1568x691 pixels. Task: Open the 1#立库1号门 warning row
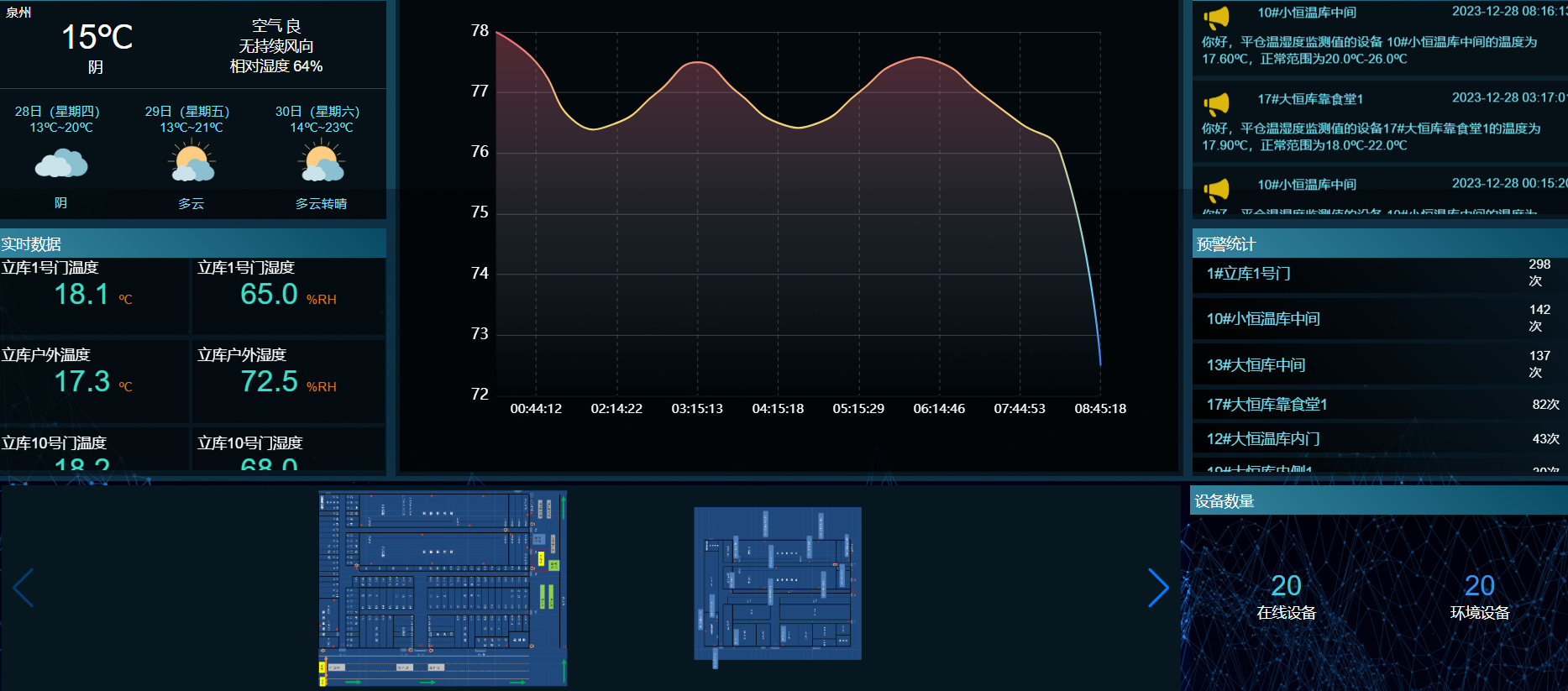pyautogui.click(x=1380, y=274)
